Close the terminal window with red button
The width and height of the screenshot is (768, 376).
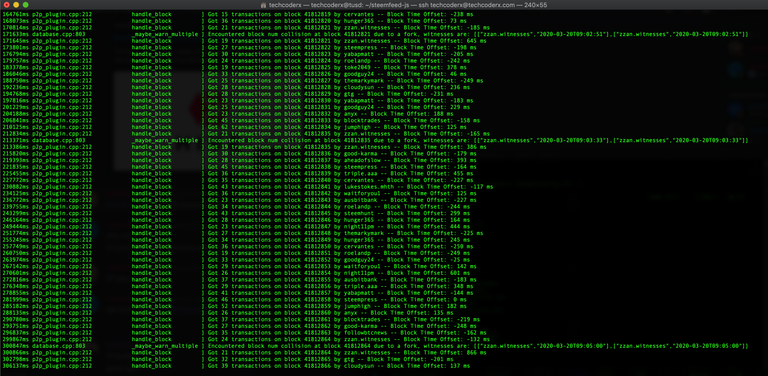click(x=6, y=4)
